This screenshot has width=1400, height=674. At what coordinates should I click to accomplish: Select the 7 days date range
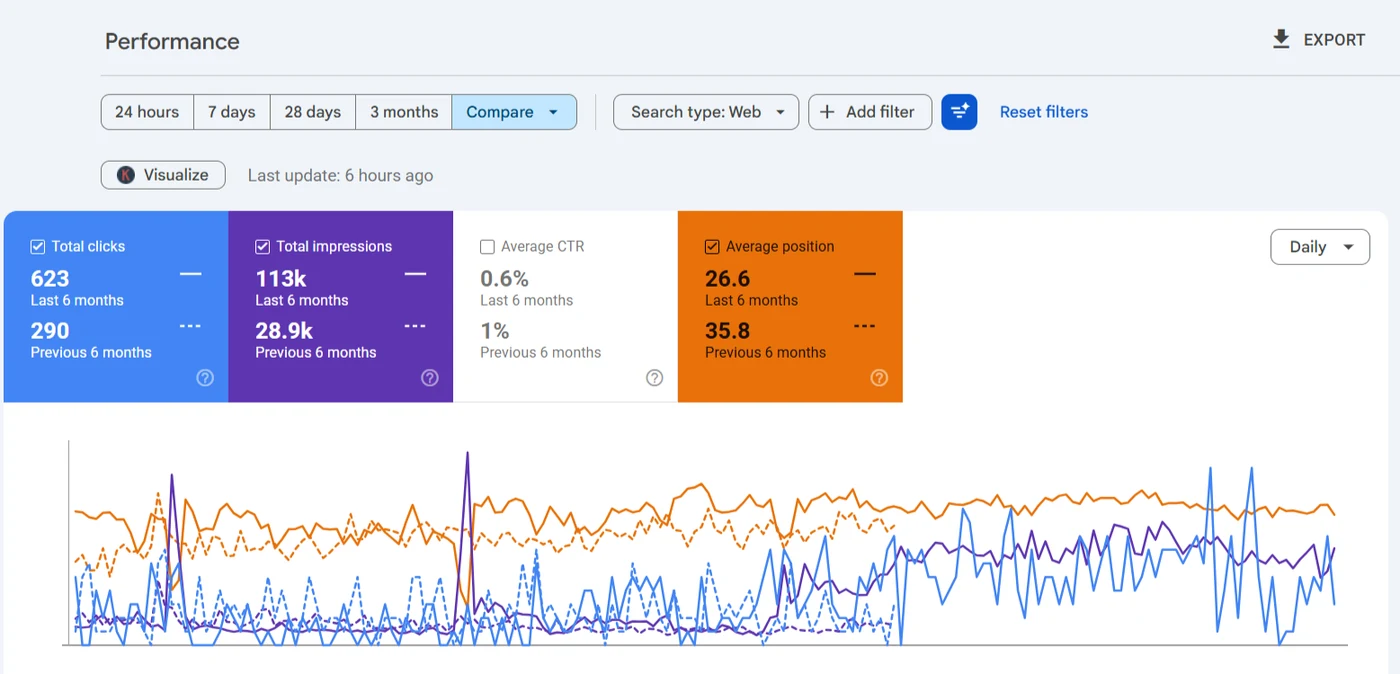(232, 112)
